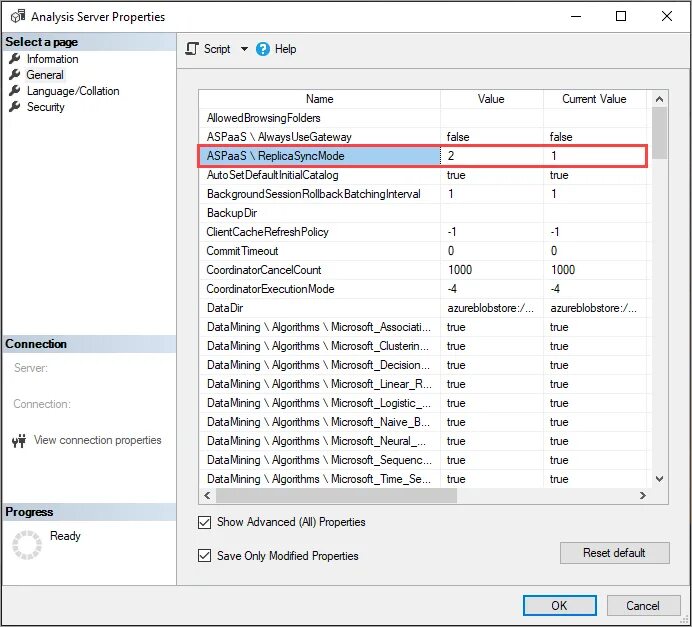The image size is (692, 627).
Task: Select the AutoSetDefaultInitialCatalog row
Action: click(x=423, y=175)
